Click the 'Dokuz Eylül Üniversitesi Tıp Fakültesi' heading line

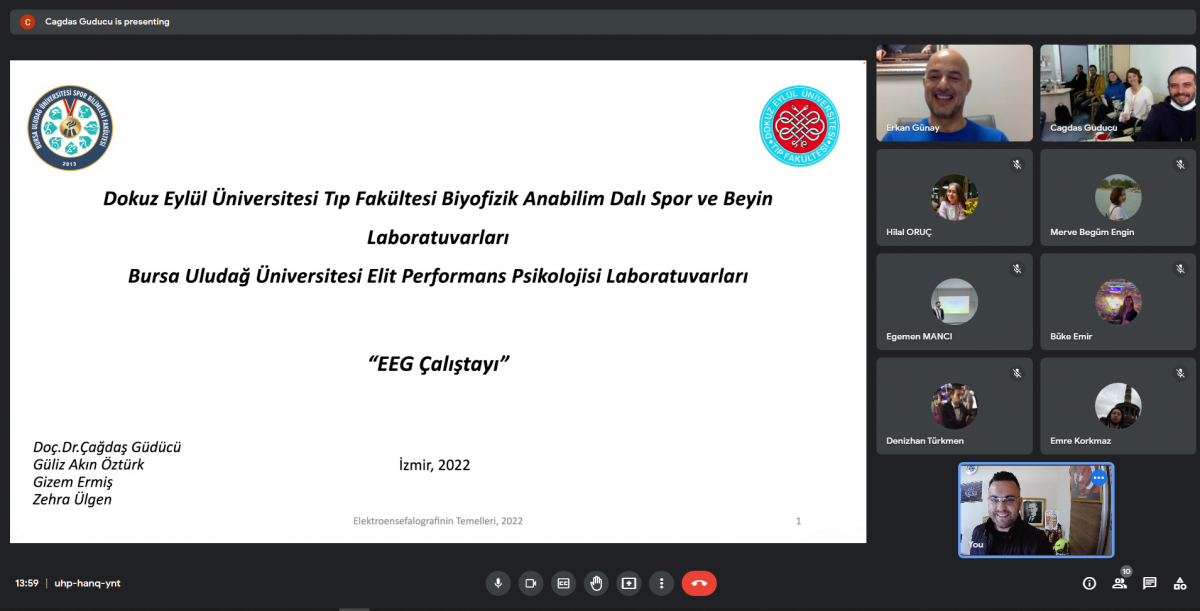pos(438,199)
